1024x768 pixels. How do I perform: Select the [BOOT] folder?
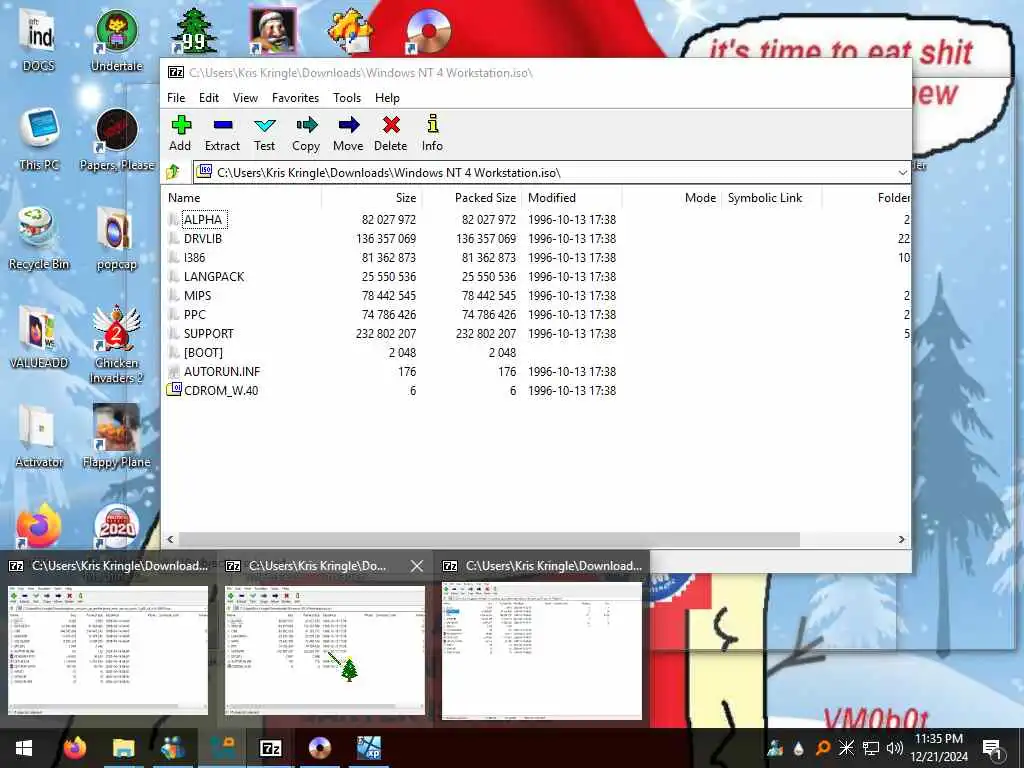click(203, 352)
